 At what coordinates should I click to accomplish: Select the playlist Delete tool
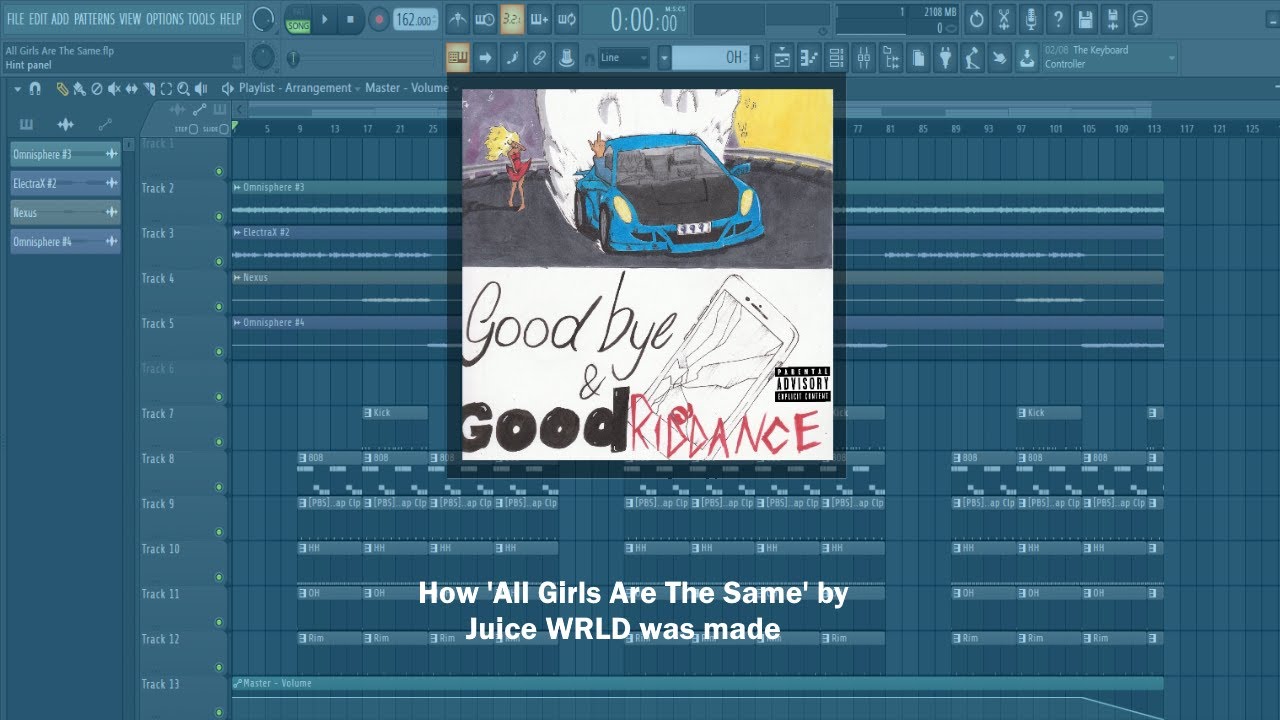[x=97, y=88]
